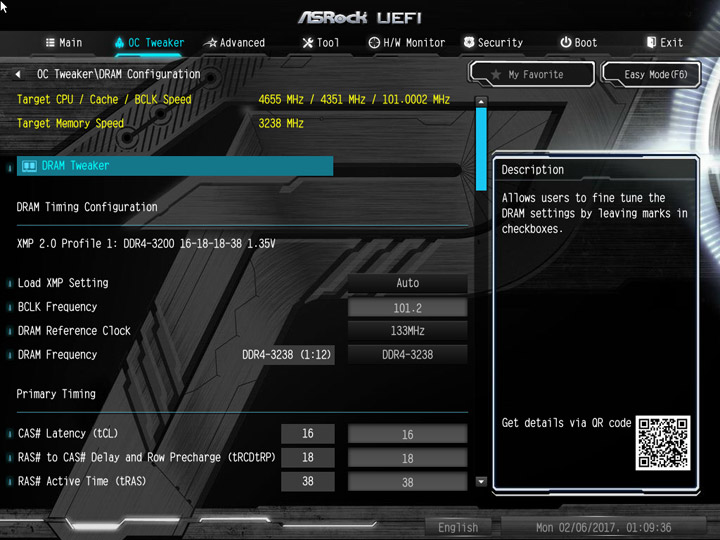Open the Security tab
720x540 pixels.
(x=493, y=43)
